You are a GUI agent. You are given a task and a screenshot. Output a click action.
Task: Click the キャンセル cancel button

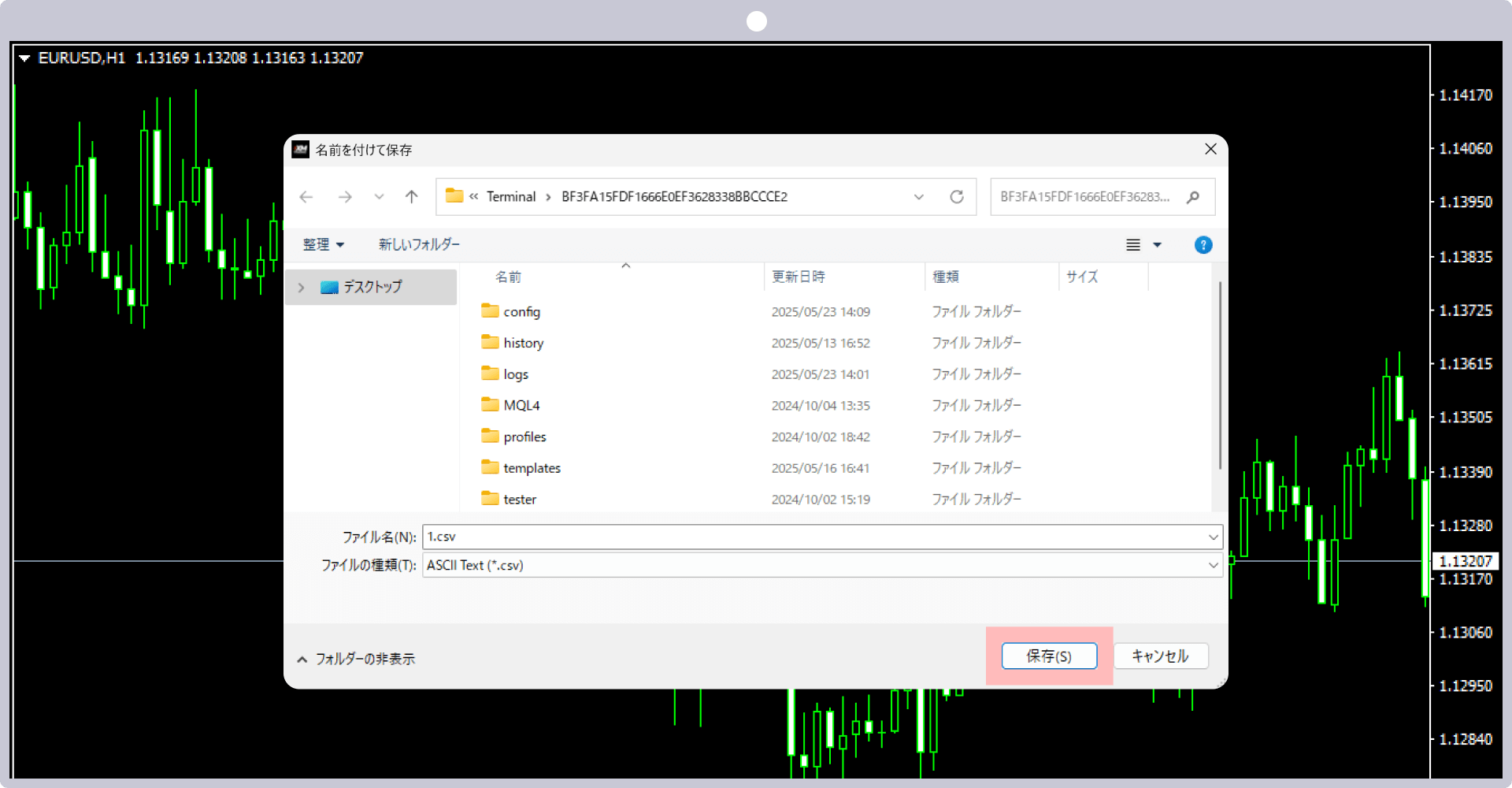[1161, 656]
